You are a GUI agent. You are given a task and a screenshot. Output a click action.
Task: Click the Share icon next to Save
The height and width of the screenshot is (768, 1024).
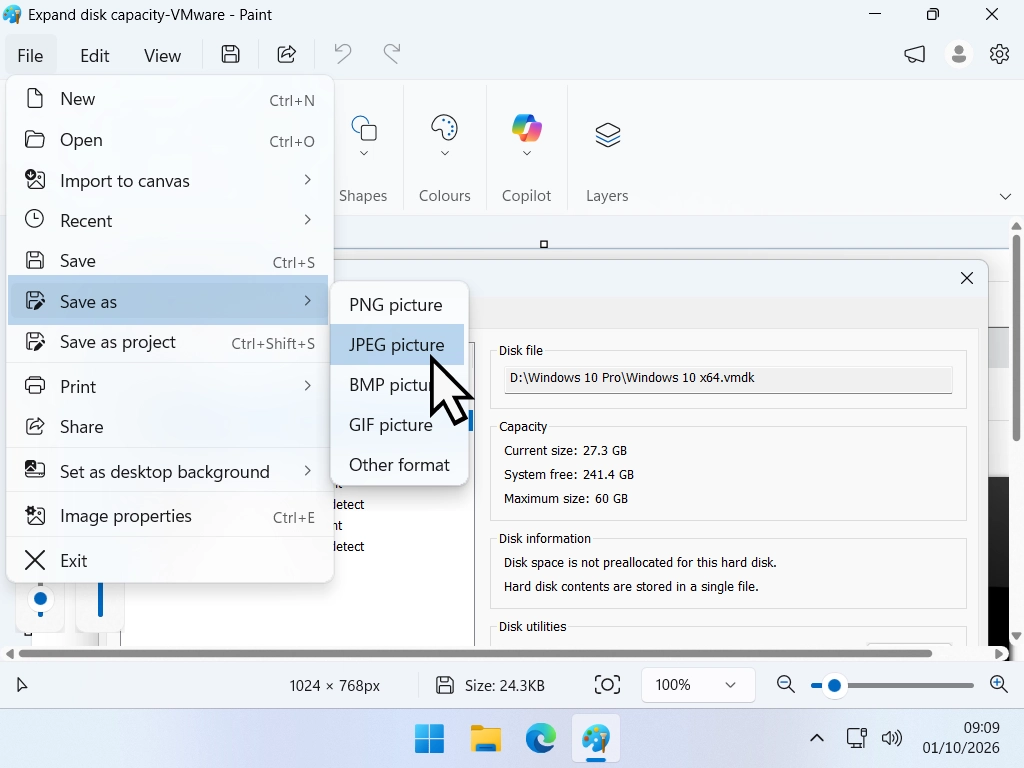[x=287, y=54]
